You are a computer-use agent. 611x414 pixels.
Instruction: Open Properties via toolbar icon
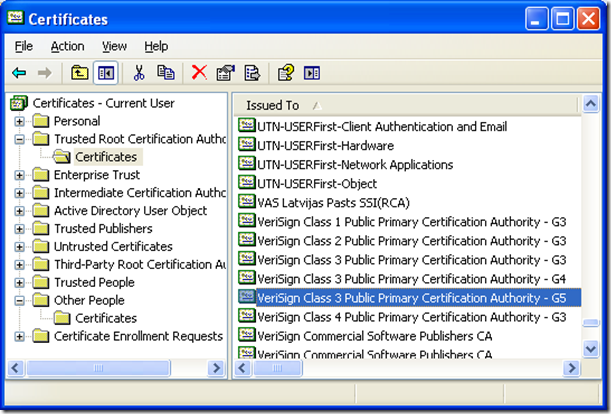point(226,73)
